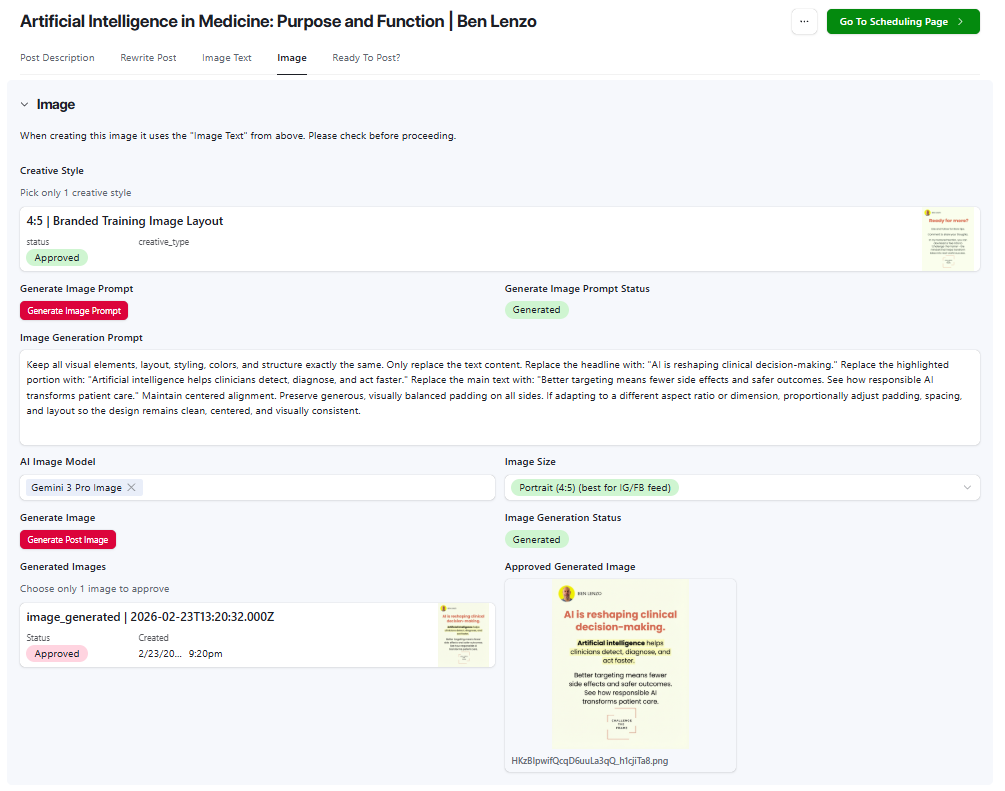The image size is (1005, 791).
Task: Open the creative style thumbnail preview
Action: pyautogui.click(x=948, y=239)
